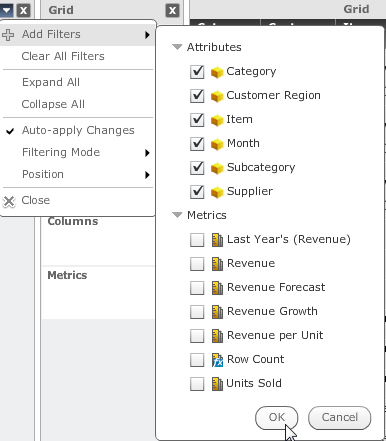Collapse the Metrics section triangle
Viewport: 386px width, 441px height.
click(177, 215)
